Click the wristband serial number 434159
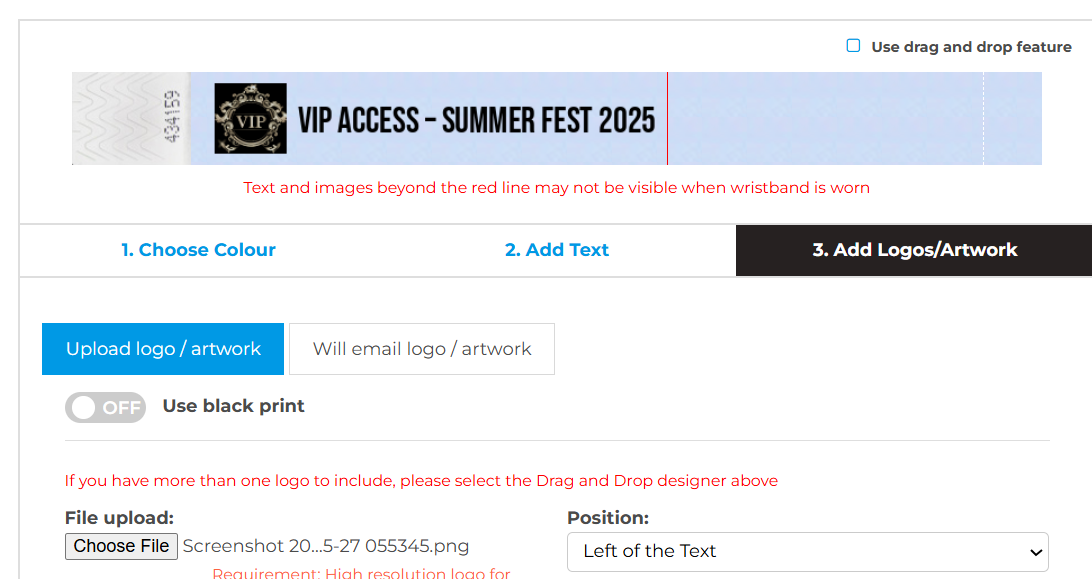Viewport: 1092px width, 579px height. tap(172, 117)
